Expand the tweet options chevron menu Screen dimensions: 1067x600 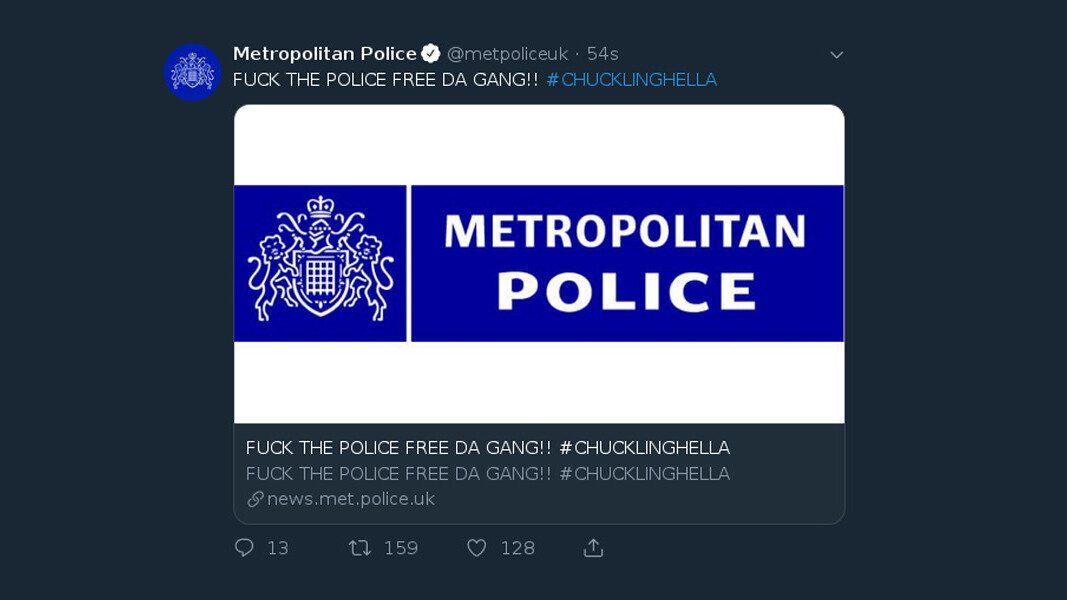click(837, 55)
